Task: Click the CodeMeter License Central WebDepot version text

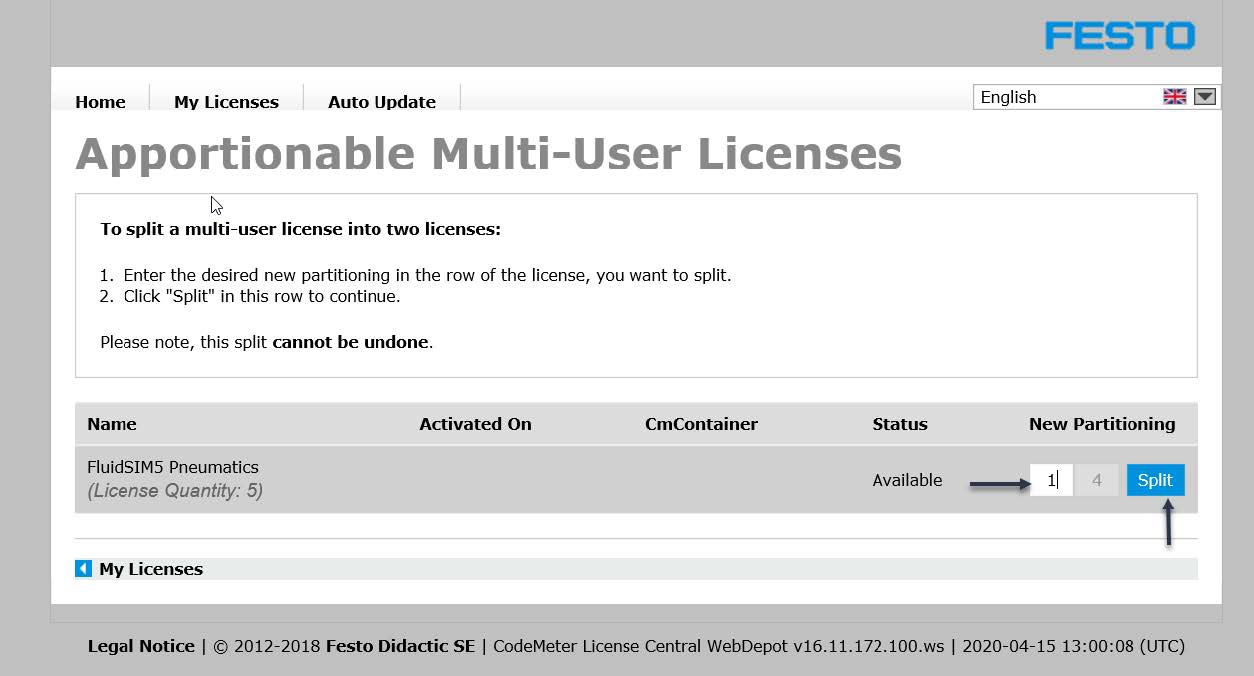Action: (x=718, y=646)
